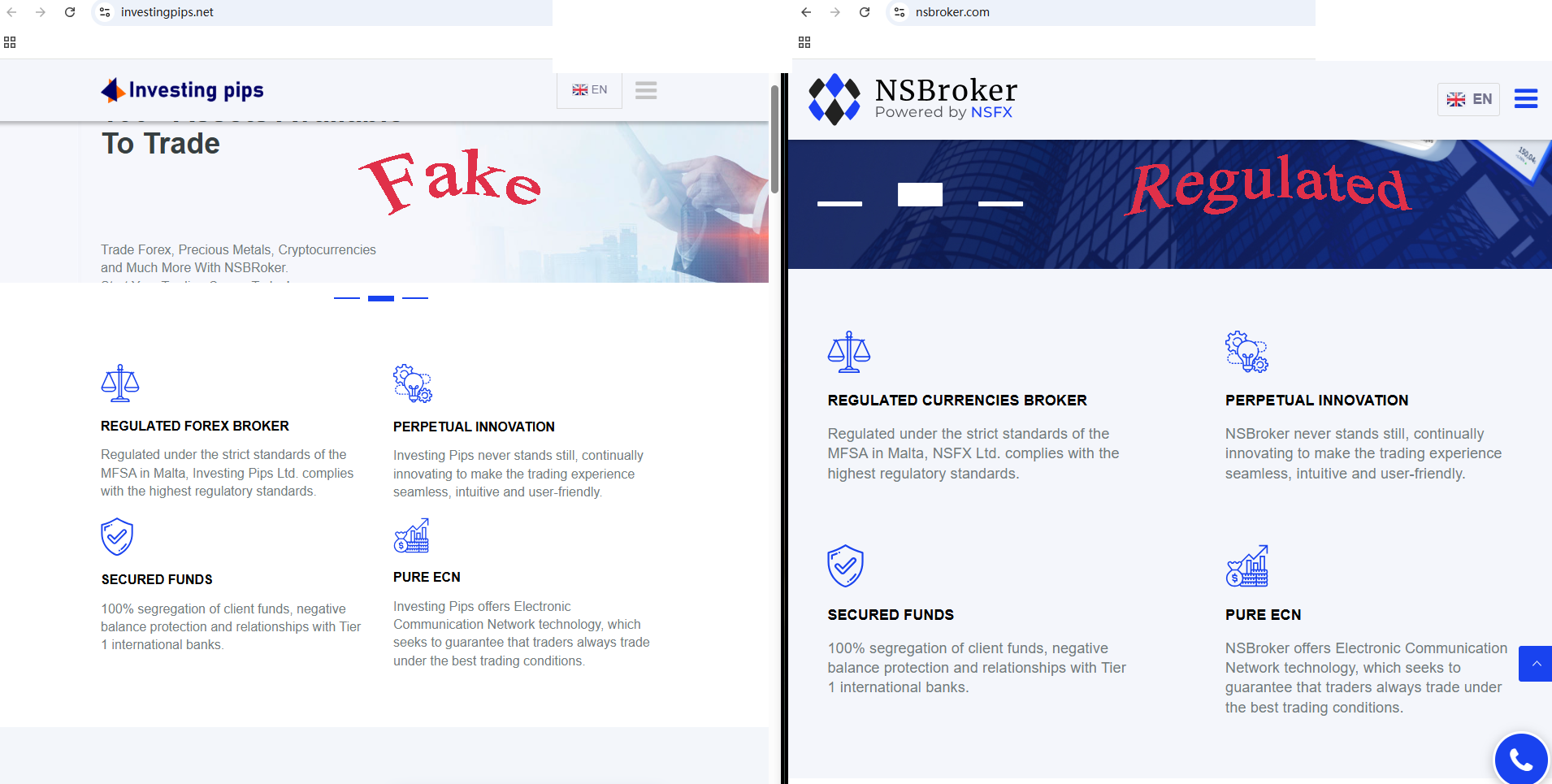Screen dimensions: 1552x784
Task: Click the apps grid icon under nsbroker.com
Action: tap(804, 42)
